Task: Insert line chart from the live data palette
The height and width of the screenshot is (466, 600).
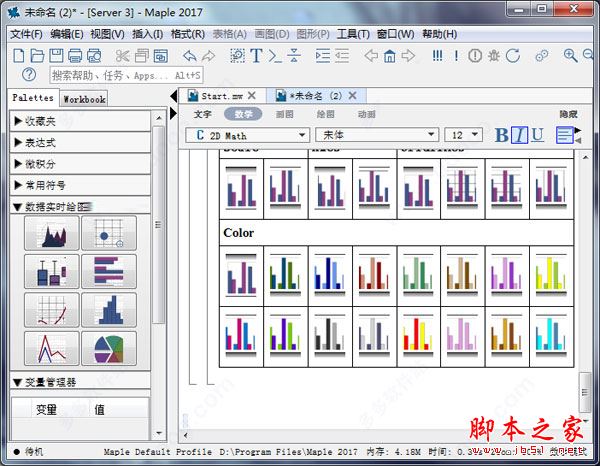Action: [52, 349]
